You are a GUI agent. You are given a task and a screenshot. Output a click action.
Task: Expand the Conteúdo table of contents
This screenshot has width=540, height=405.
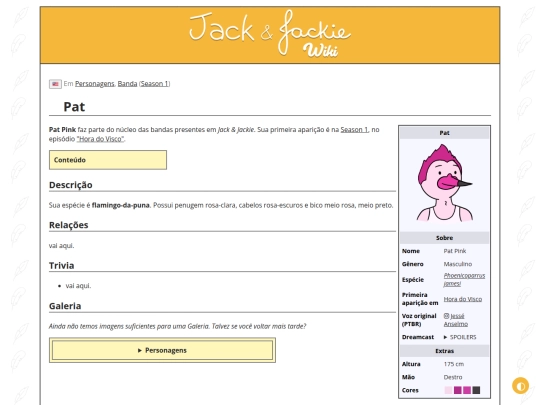pyautogui.click(x=108, y=160)
